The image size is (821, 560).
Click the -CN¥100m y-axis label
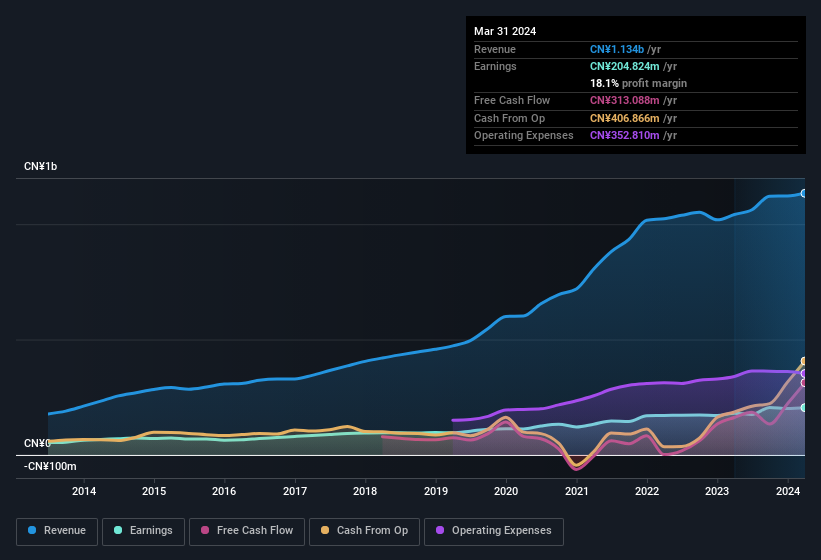(50, 466)
